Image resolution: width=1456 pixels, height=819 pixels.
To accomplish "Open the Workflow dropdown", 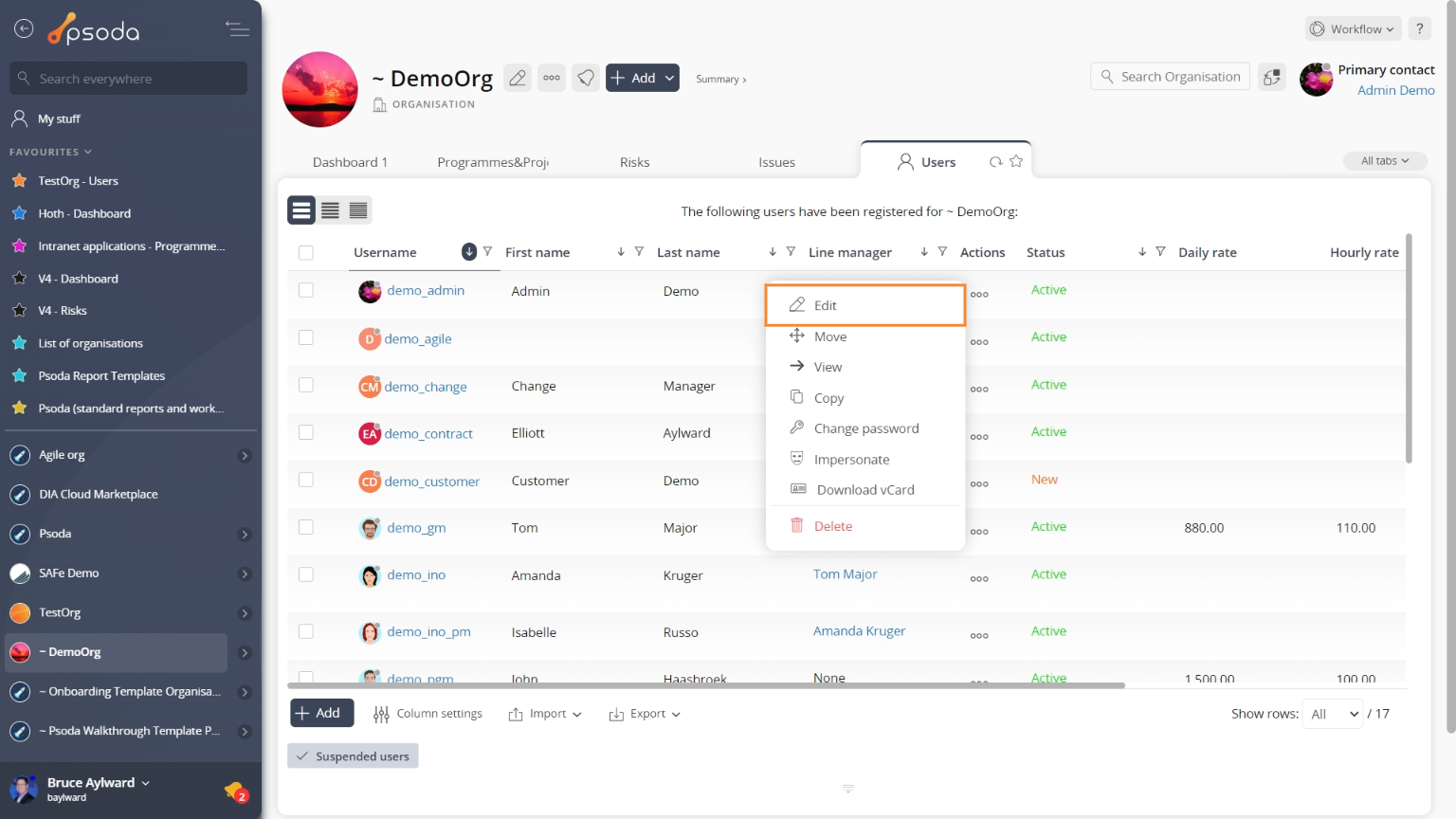I will click(x=1354, y=28).
